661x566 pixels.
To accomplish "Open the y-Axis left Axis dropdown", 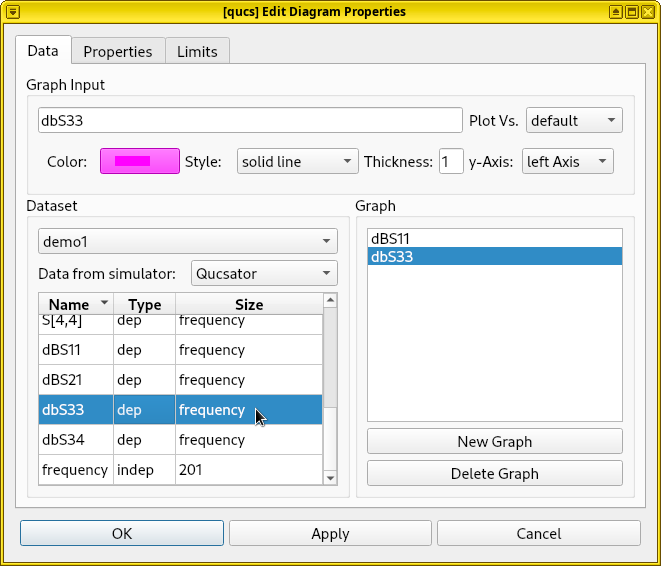I will (x=567, y=161).
